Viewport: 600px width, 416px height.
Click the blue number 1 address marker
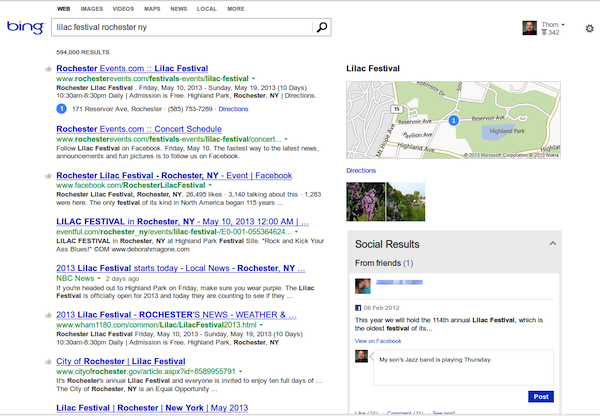click(62, 109)
